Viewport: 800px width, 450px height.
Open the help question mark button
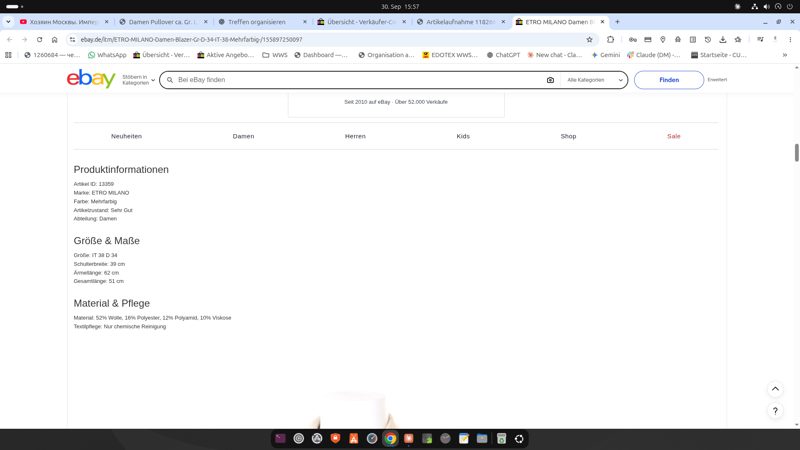pos(775,411)
